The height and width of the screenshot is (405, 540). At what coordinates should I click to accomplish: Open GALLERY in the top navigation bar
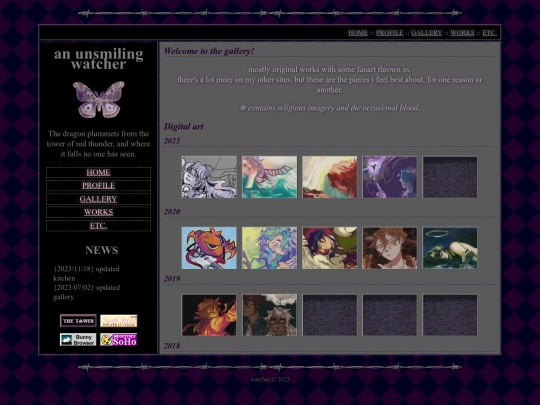click(x=426, y=33)
